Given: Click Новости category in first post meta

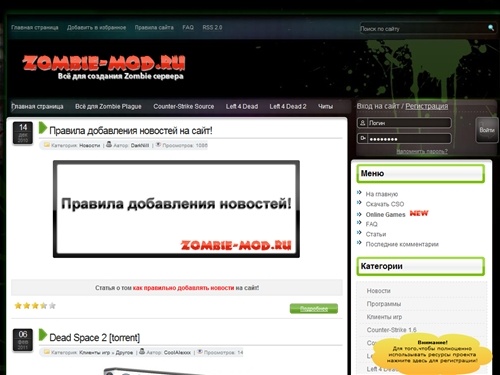Looking at the screenshot, I should [x=90, y=145].
